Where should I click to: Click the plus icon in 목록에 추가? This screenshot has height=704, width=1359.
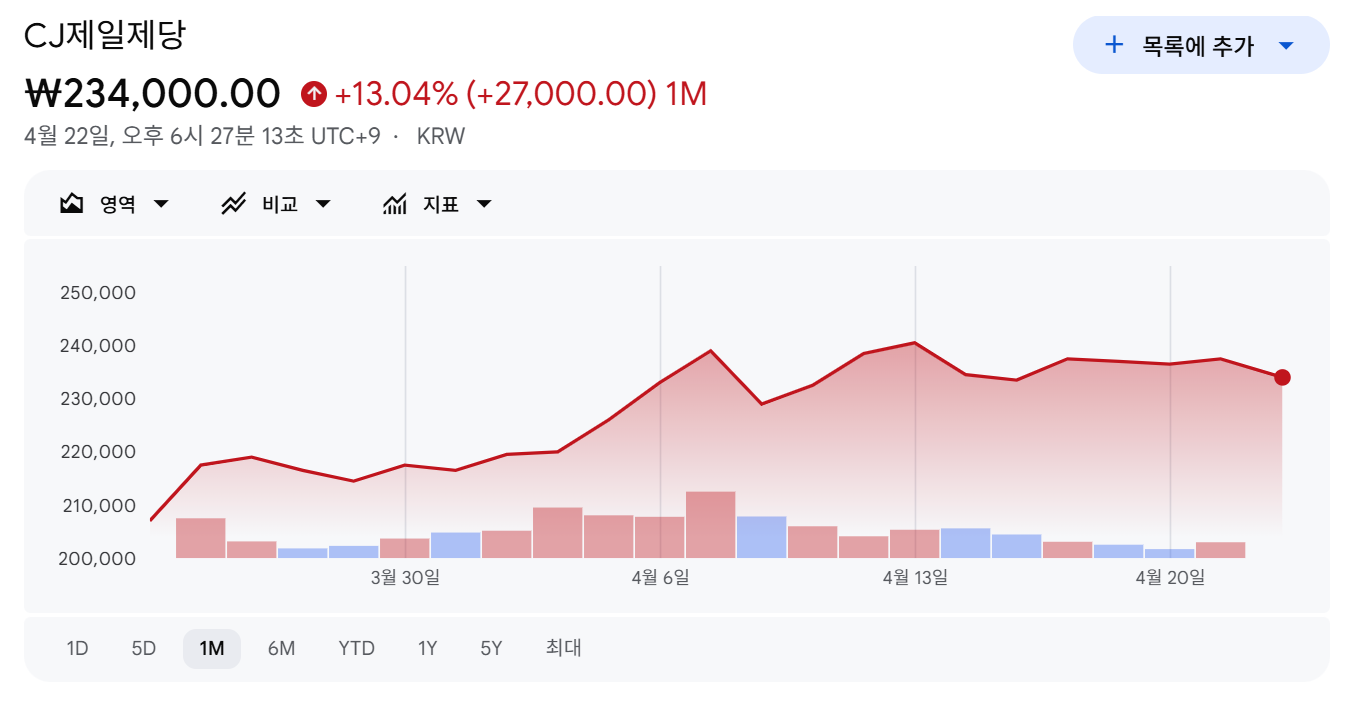(x=1114, y=45)
